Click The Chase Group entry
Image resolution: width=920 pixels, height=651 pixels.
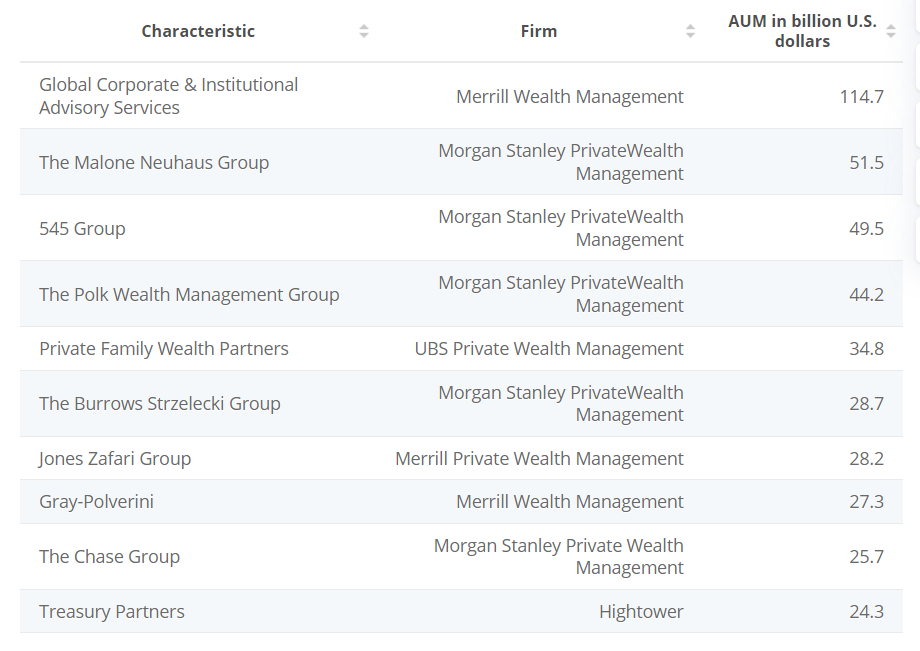pyautogui.click(x=109, y=556)
